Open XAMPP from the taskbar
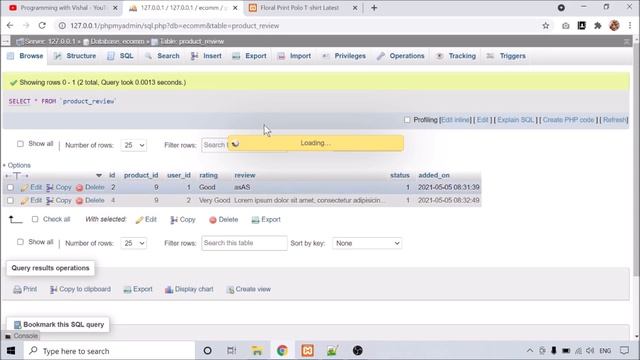640x360 pixels. [x=307, y=351]
